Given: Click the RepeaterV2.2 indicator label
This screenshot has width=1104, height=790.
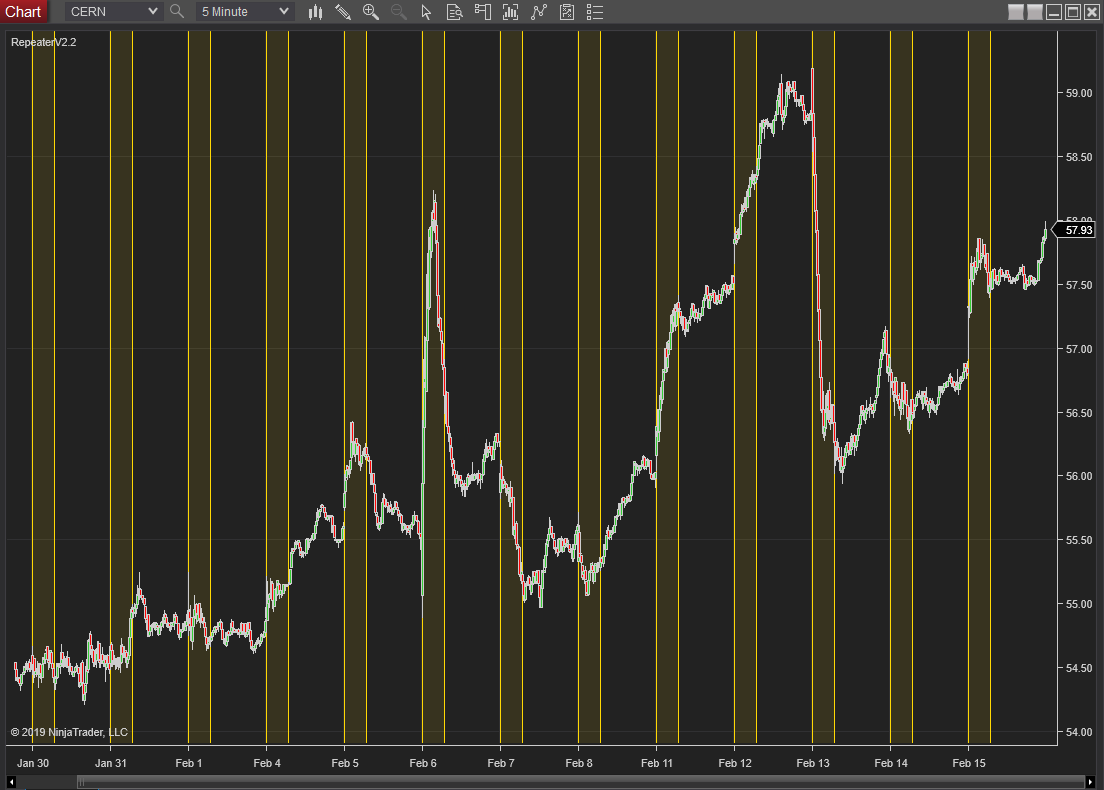Looking at the screenshot, I should tap(44, 42).
